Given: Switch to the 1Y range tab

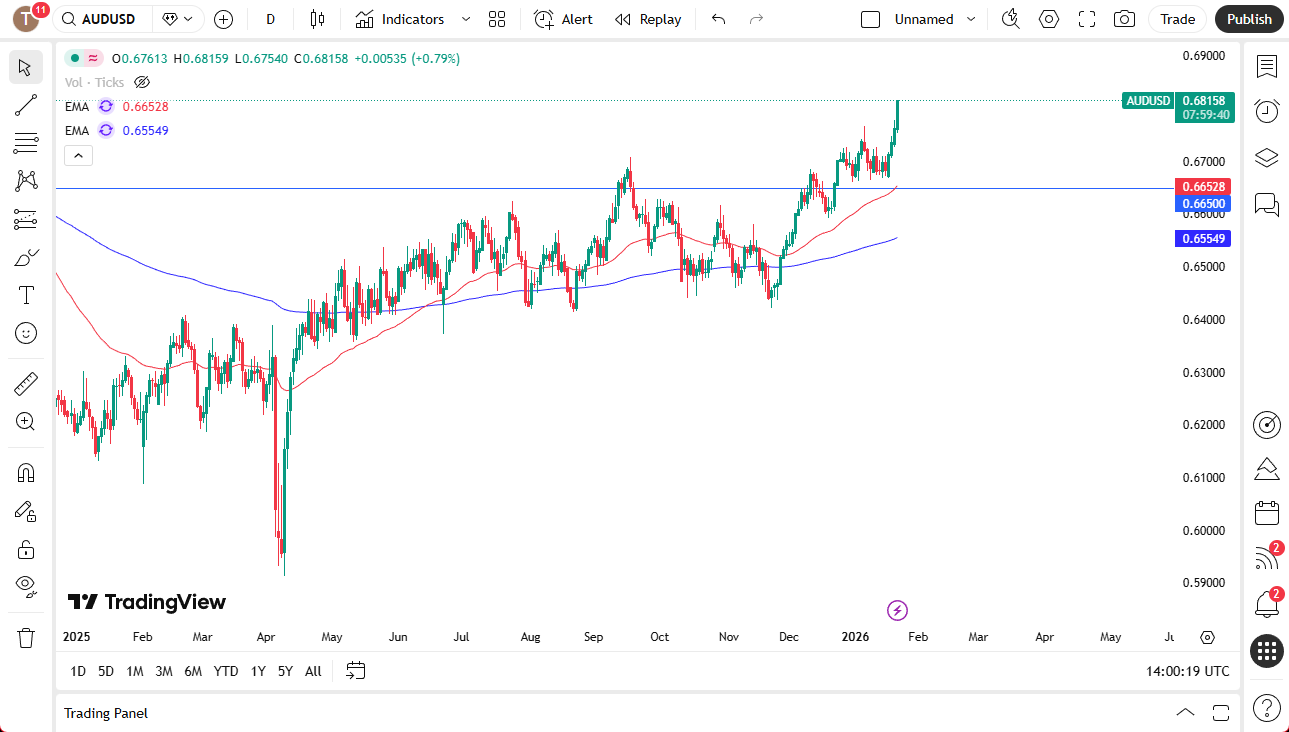Looking at the screenshot, I should tap(257, 671).
